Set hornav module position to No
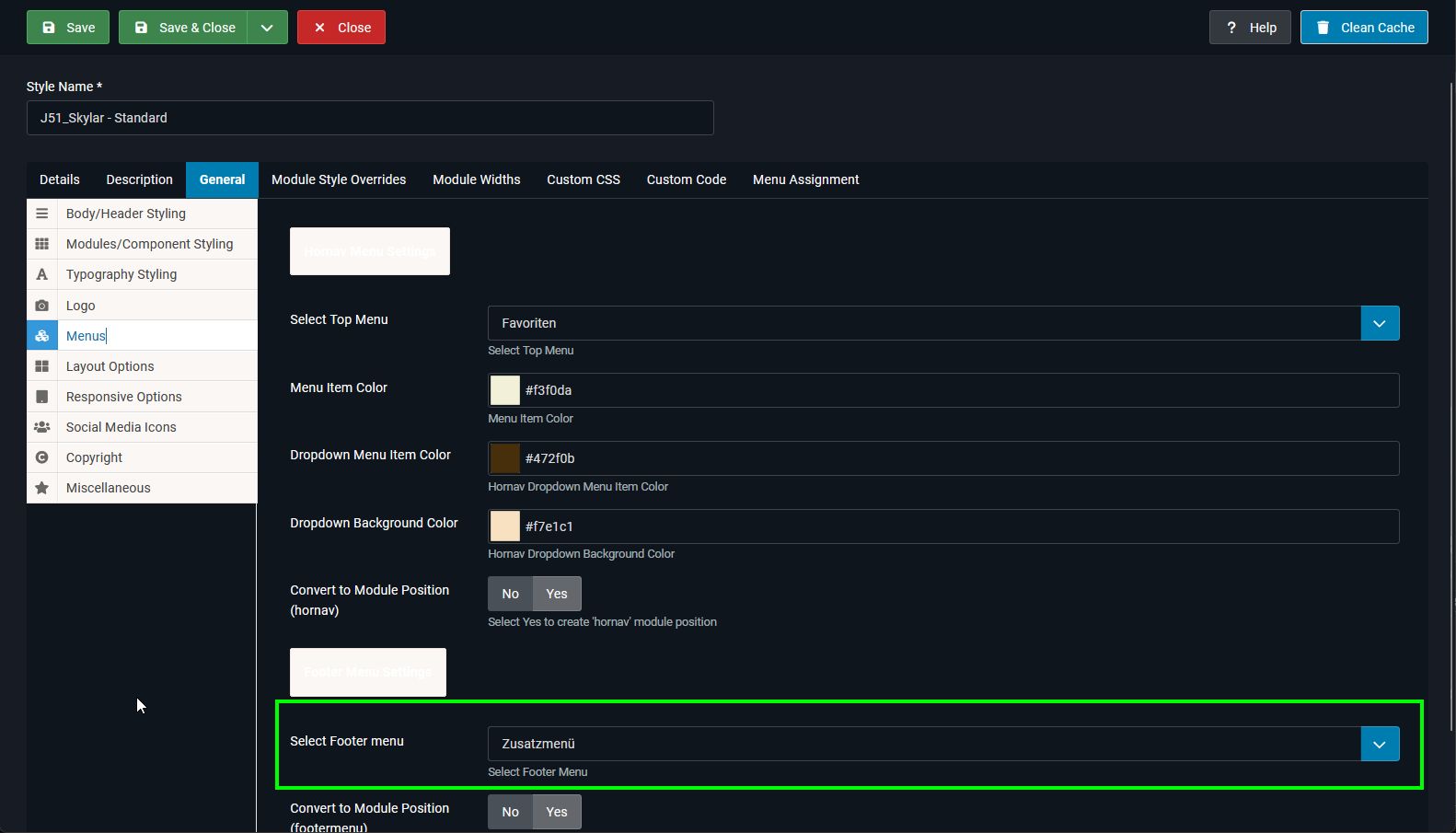 pos(510,594)
